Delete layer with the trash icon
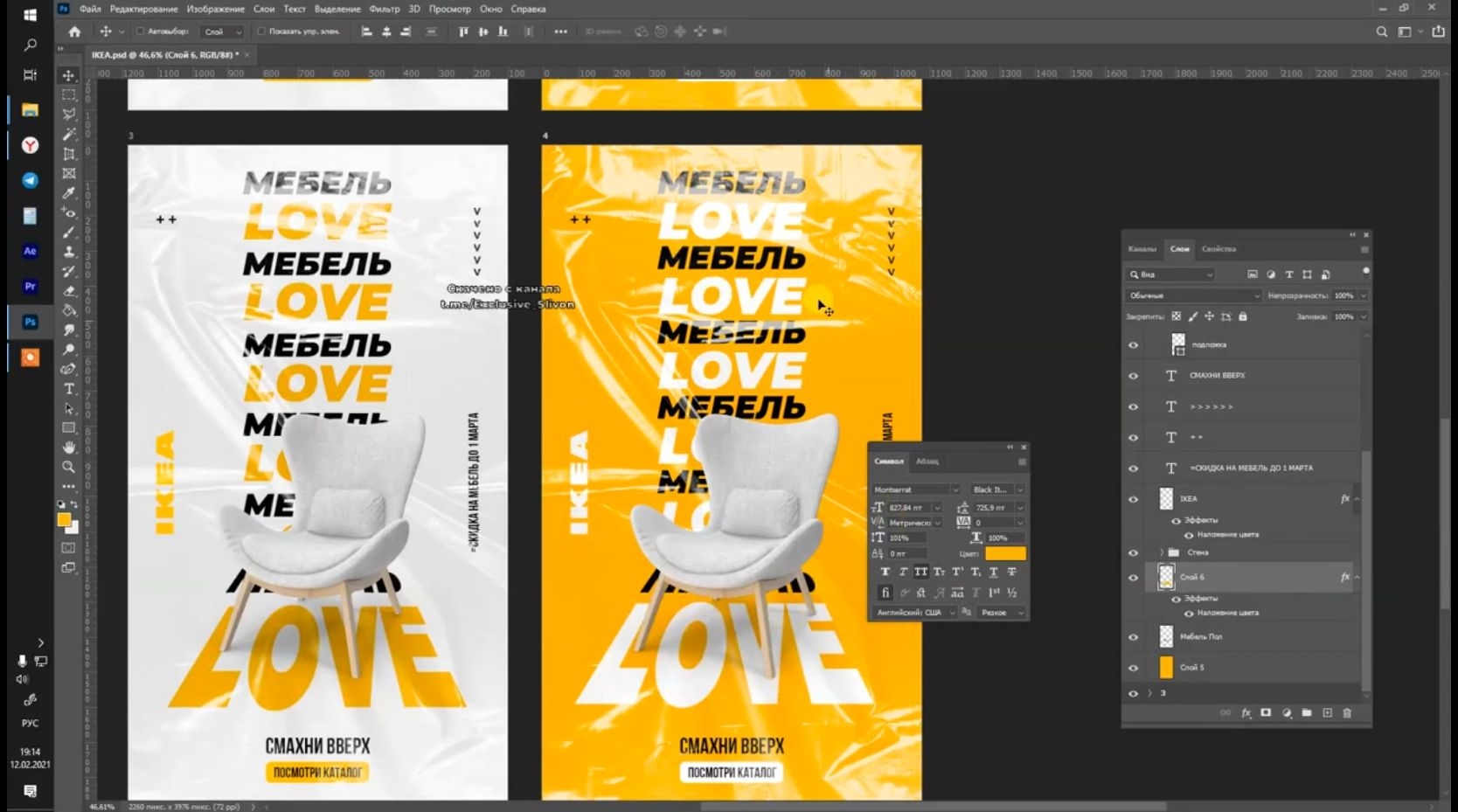Image resolution: width=1458 pixels, height=812 pixels. pos(1347,713)
